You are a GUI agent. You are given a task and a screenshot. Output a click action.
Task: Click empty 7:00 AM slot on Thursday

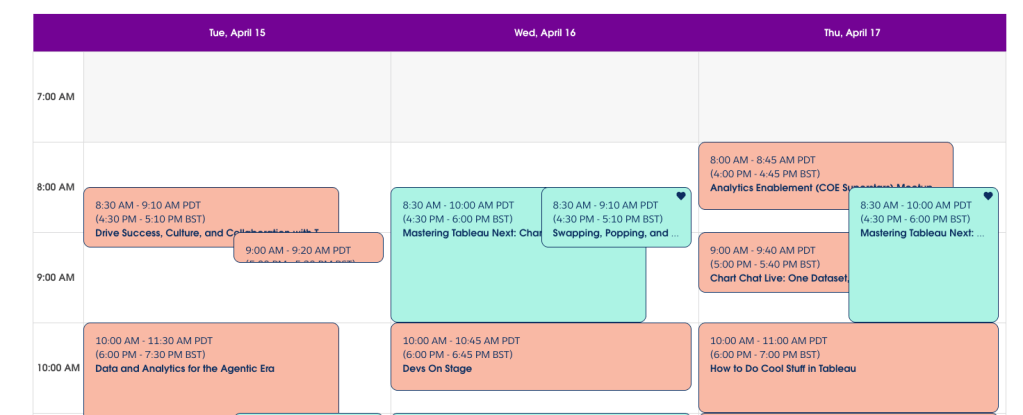tap(852, 97)
